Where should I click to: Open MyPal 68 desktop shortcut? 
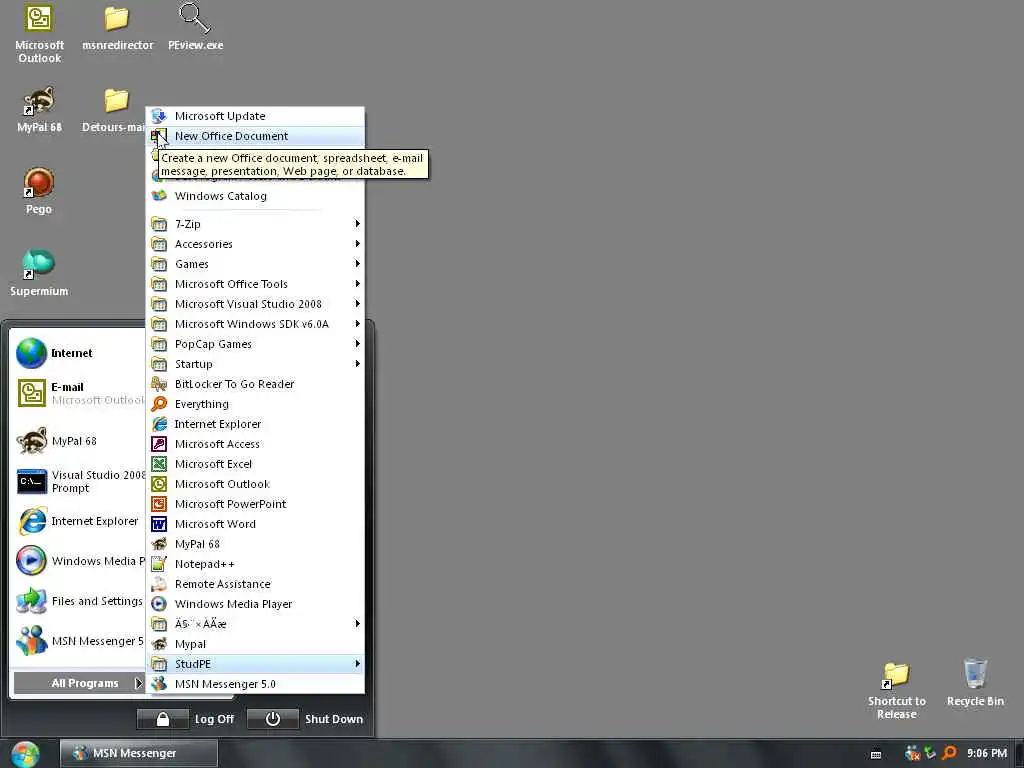[x=39, y=110]
